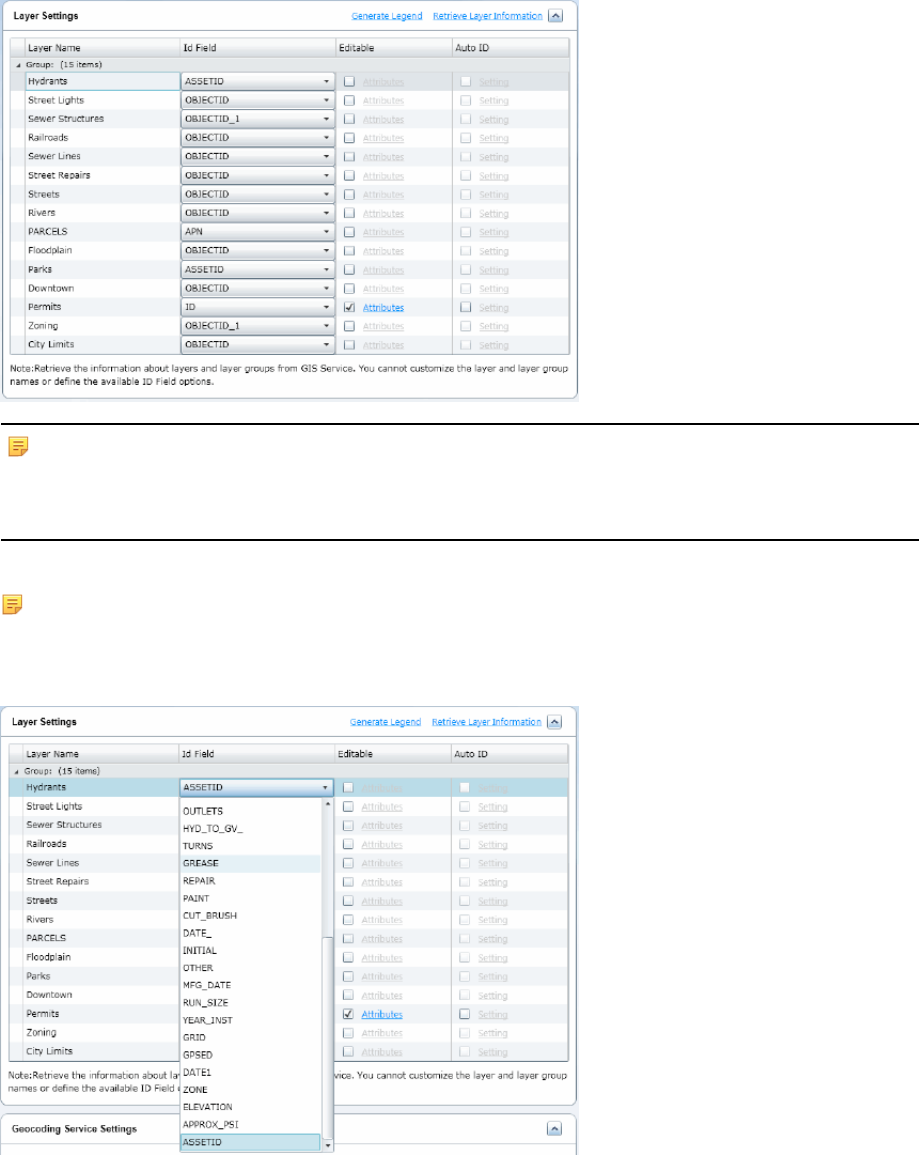Image resolution: width=919 pixels, height=1155 pixels.
Task: Uncheck Permits Editable checkbox in panel with closed dropdowns
Action: pos(349,307)
